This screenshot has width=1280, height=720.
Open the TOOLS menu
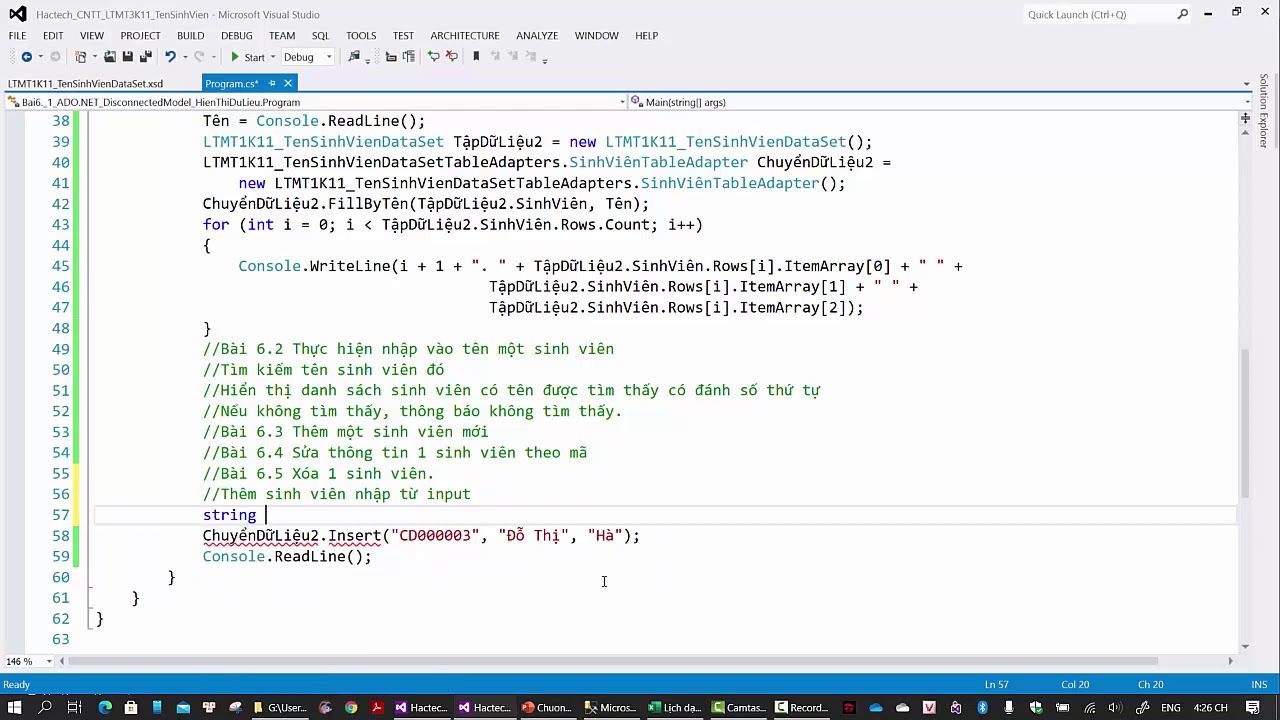coord(361,35)
